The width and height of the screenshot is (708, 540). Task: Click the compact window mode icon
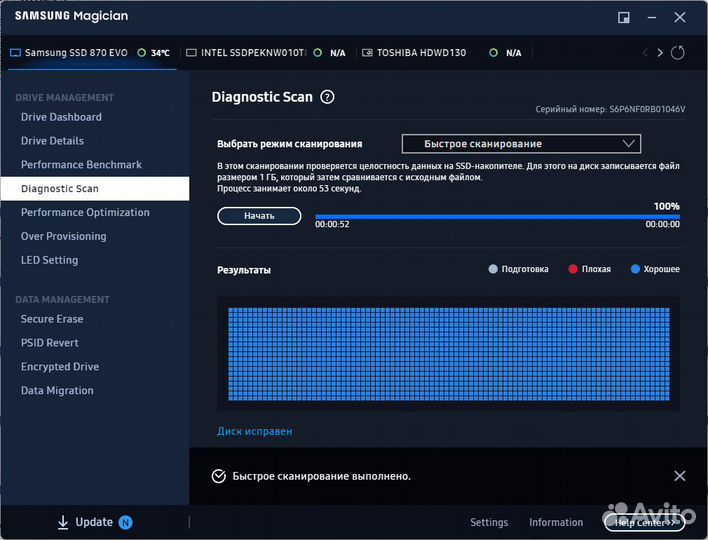pyautogui.click(x=624, y=17)
